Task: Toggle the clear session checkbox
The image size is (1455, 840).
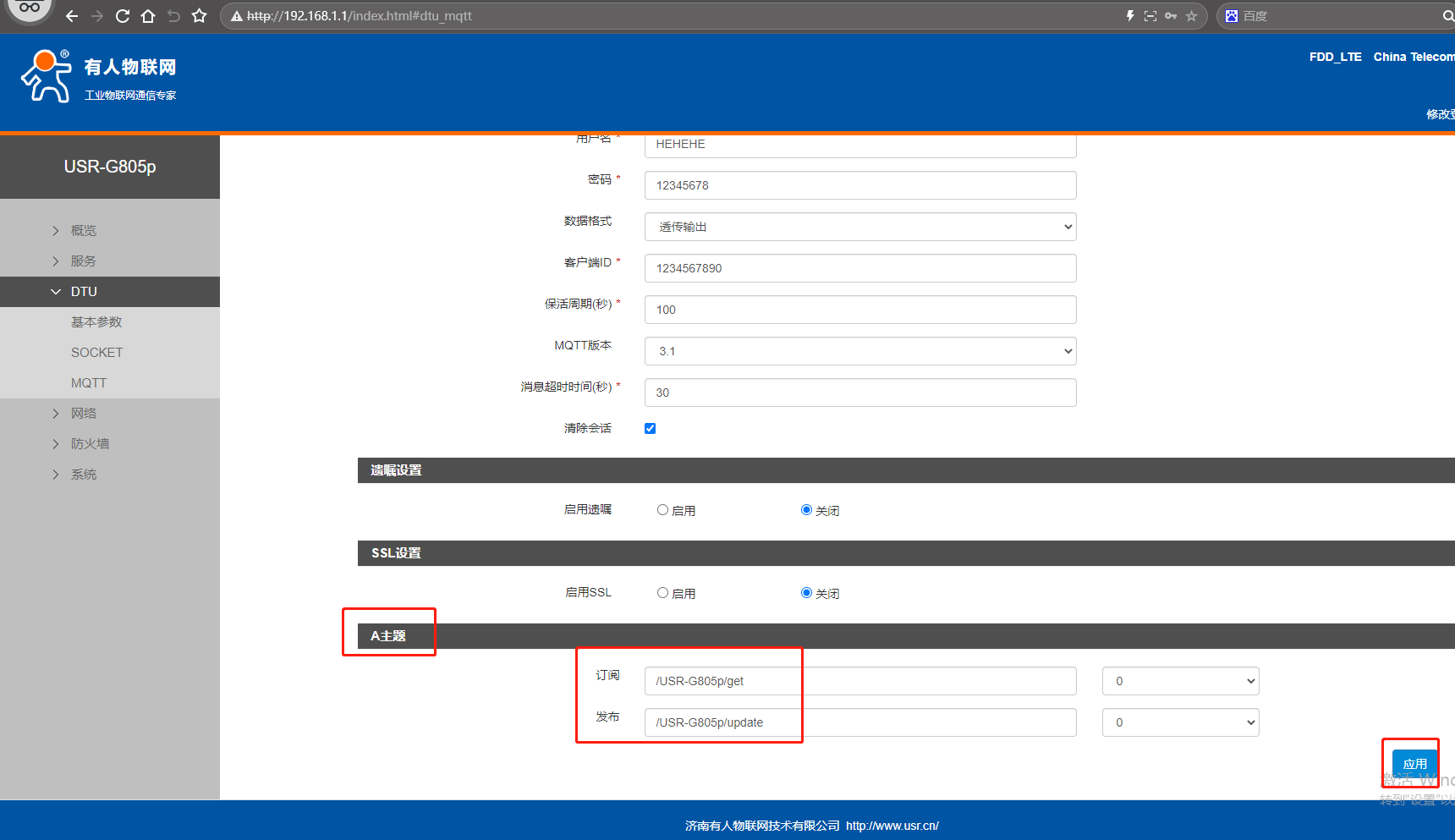Action: [x=650, y=428]
